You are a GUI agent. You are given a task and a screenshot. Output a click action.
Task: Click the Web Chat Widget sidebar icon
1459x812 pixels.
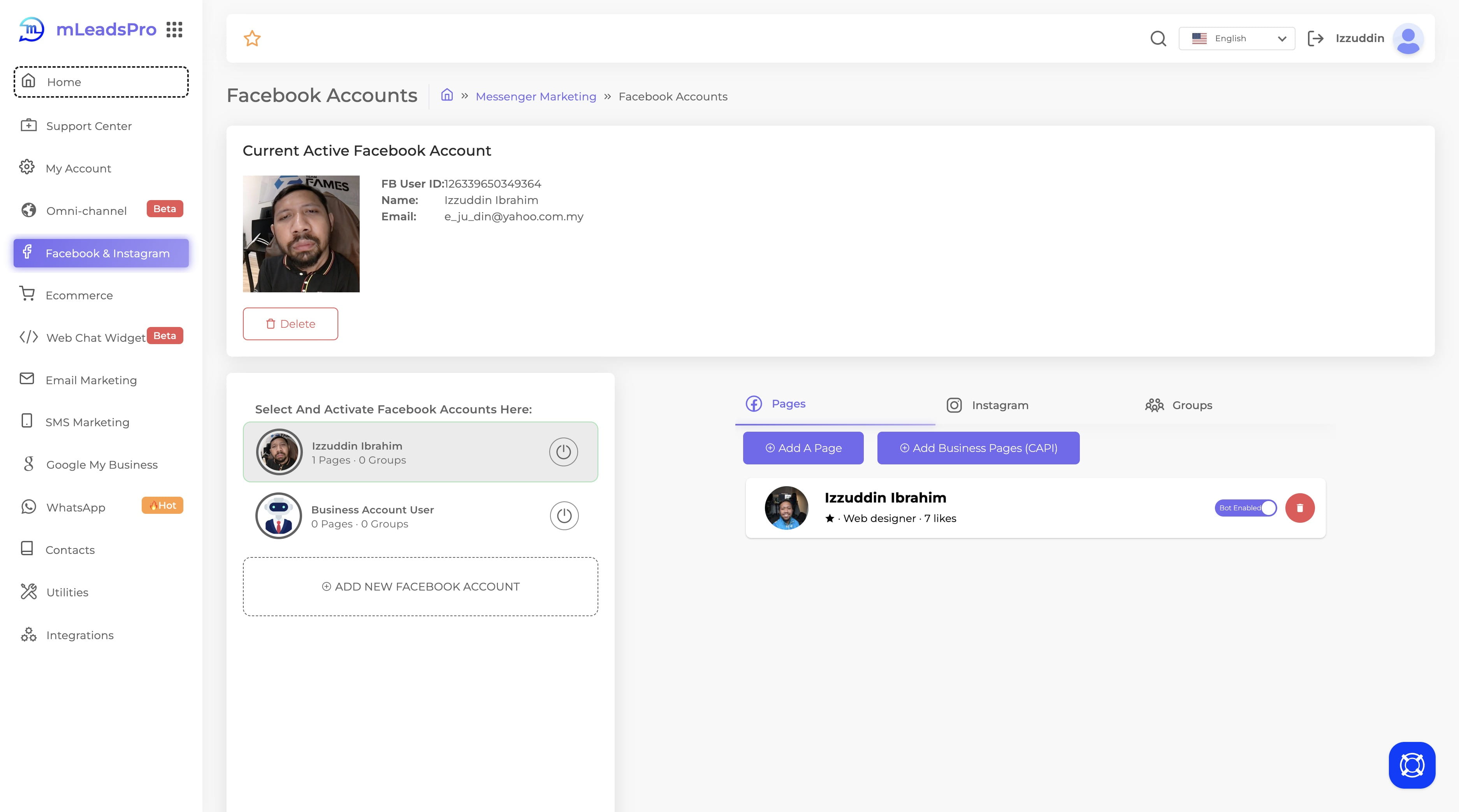(28, 337)
